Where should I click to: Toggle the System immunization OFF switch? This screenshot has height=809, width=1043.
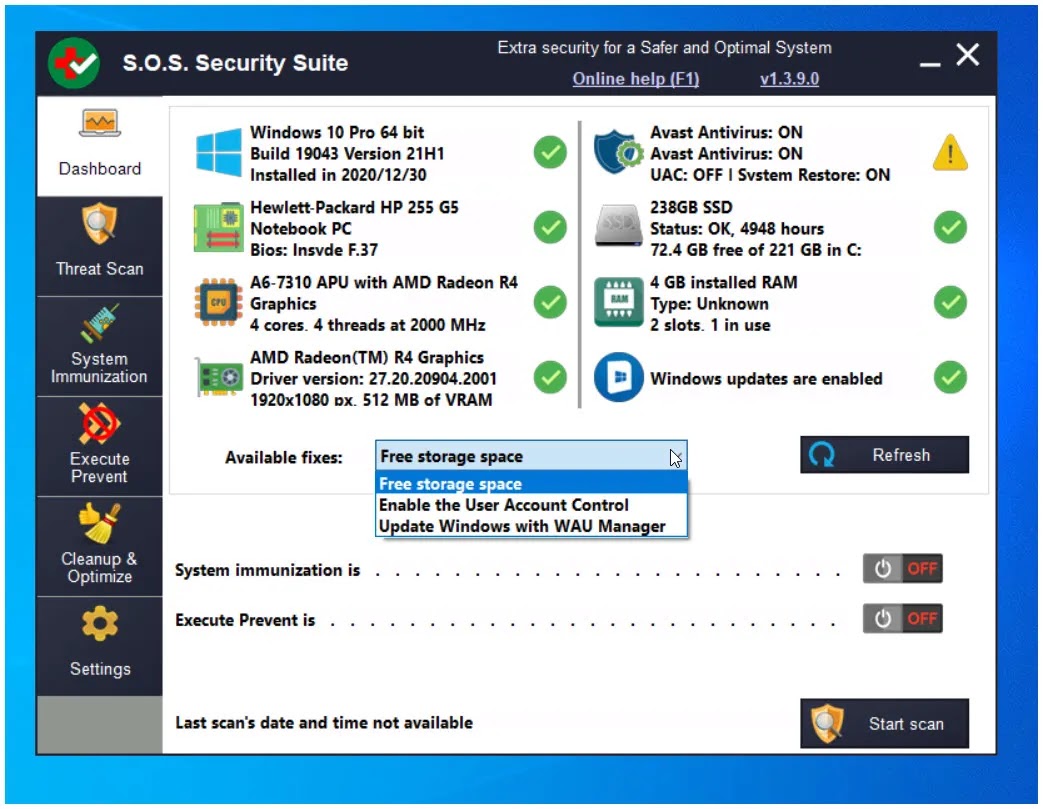(x=903, y=569)
